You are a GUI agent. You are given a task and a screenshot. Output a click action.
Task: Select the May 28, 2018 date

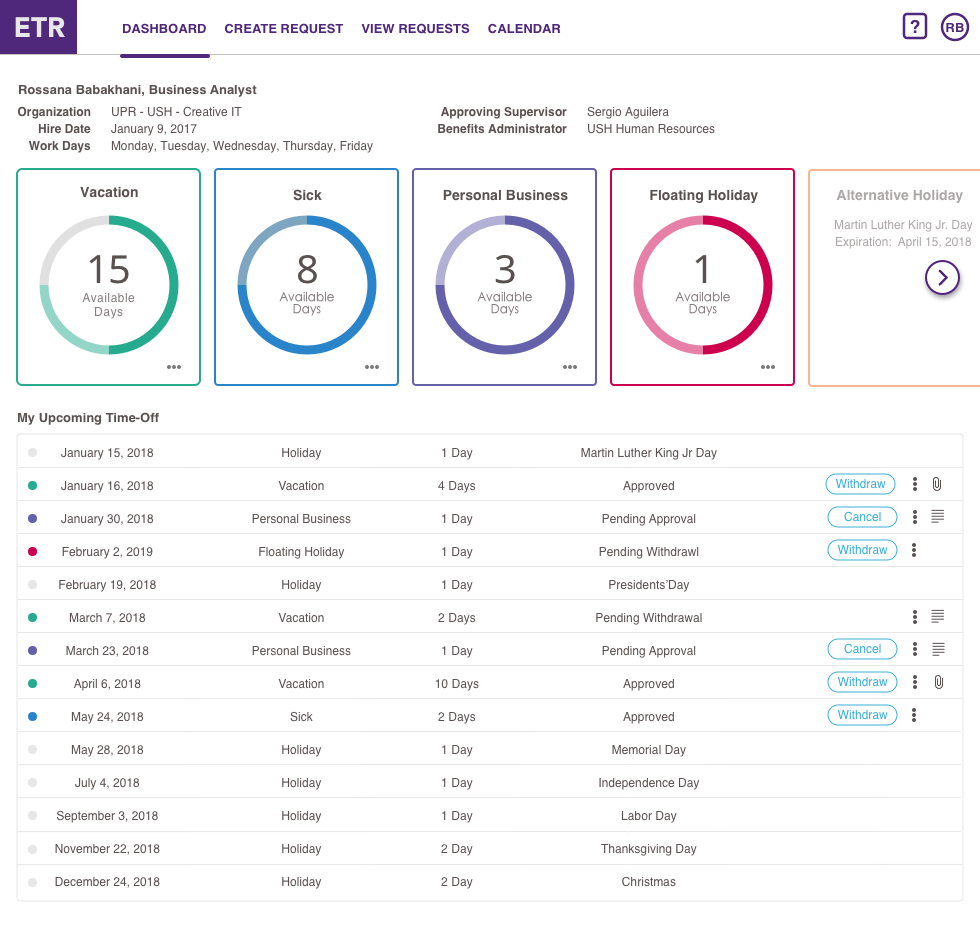click(107, 750)
